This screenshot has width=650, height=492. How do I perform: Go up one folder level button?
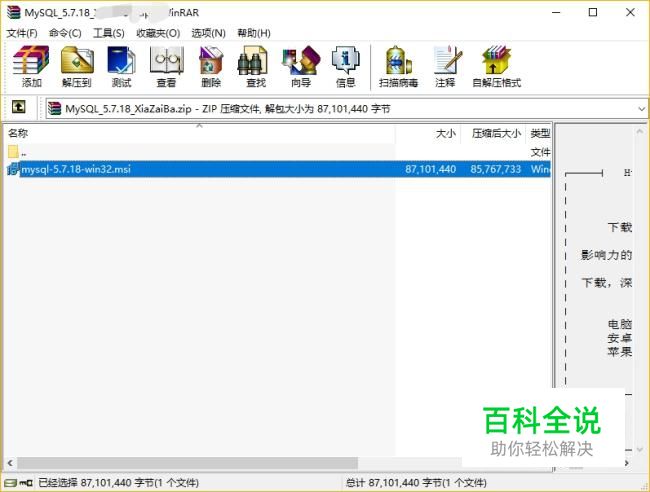click(x=18, y=107)
